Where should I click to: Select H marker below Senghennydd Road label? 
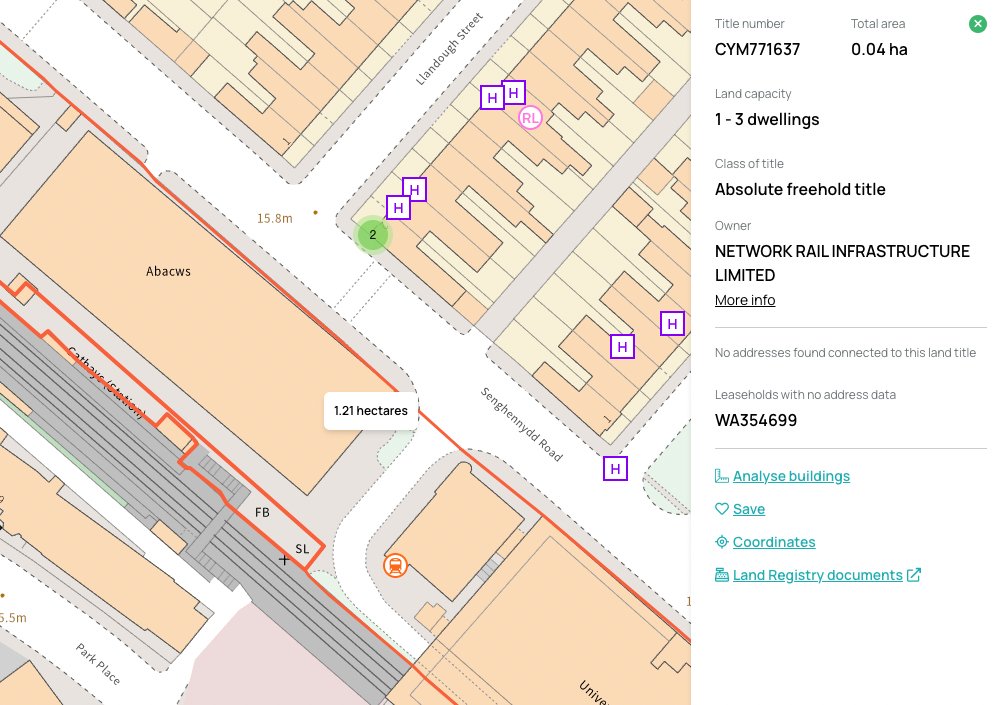pos(615,469)
